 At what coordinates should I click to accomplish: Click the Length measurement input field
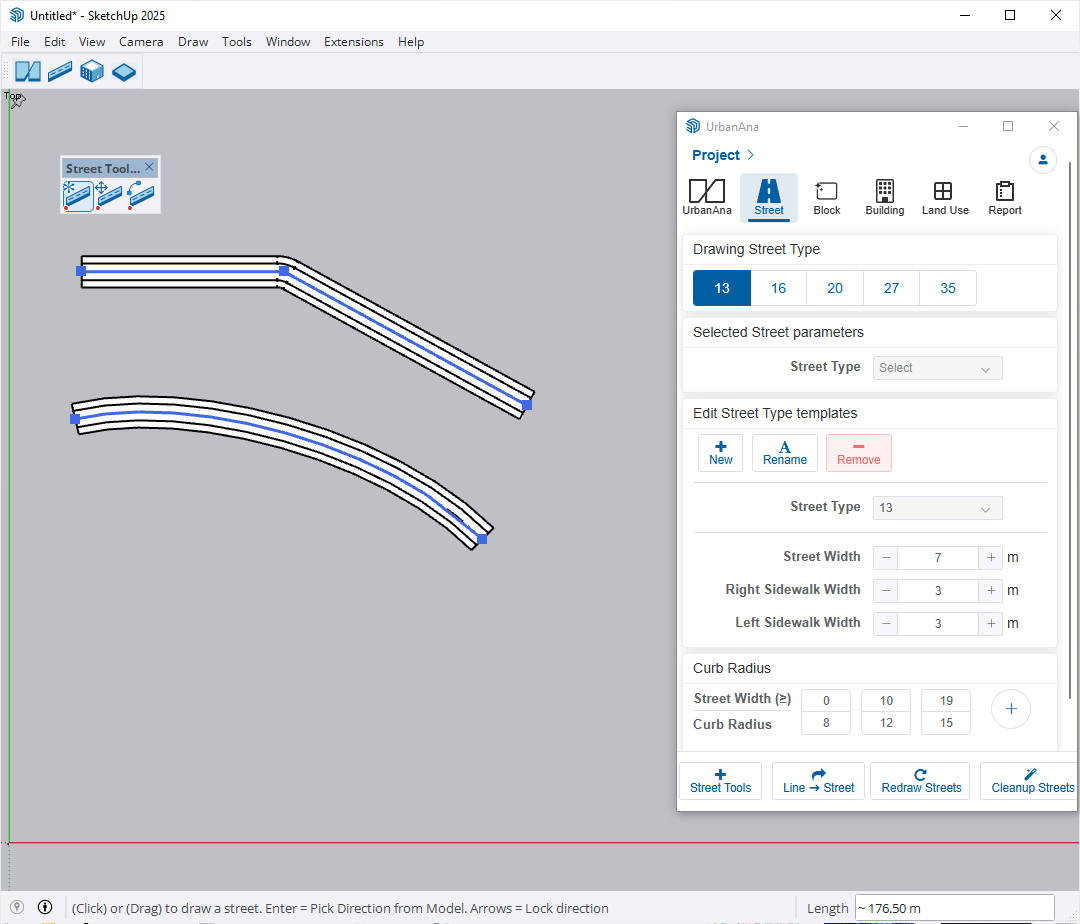tap(953, 909)
